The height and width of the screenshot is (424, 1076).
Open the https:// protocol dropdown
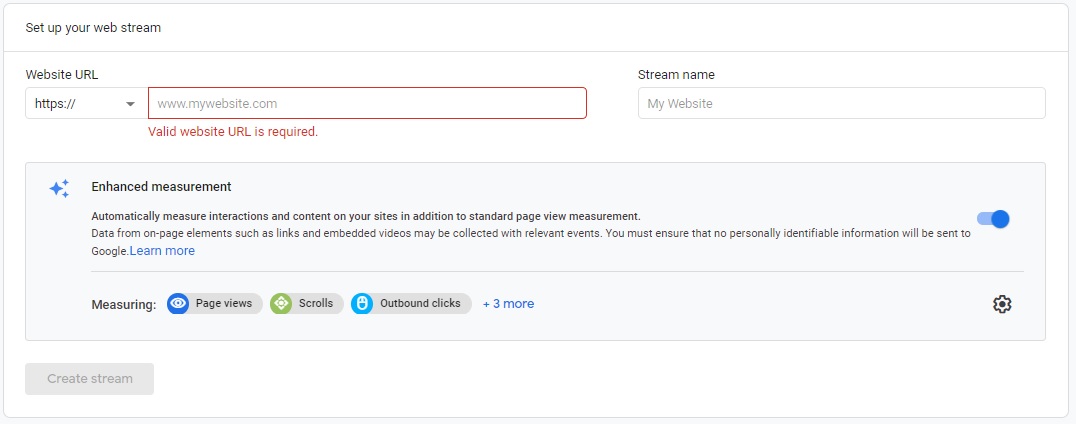84,104
